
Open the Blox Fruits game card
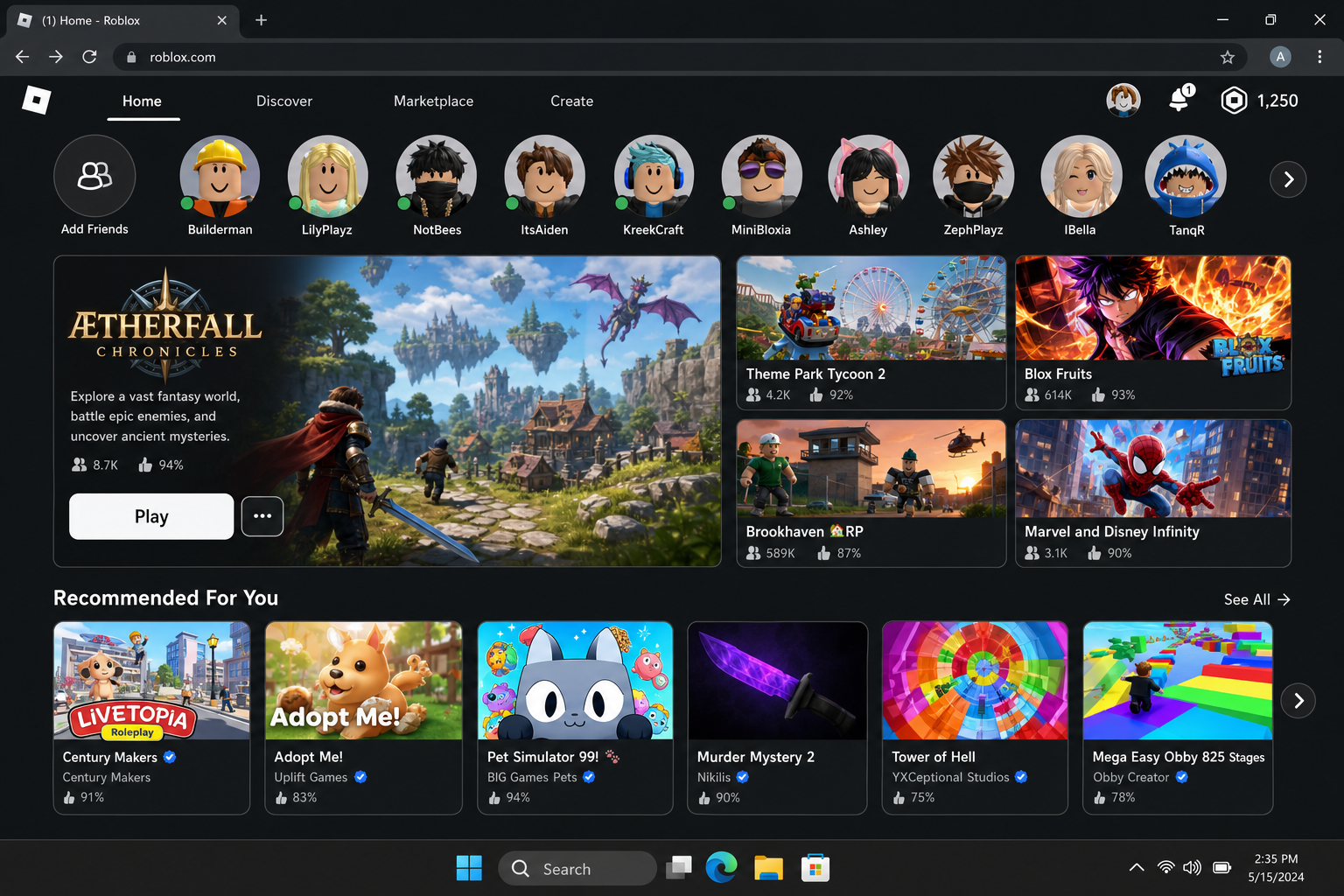click(1153, 332)
